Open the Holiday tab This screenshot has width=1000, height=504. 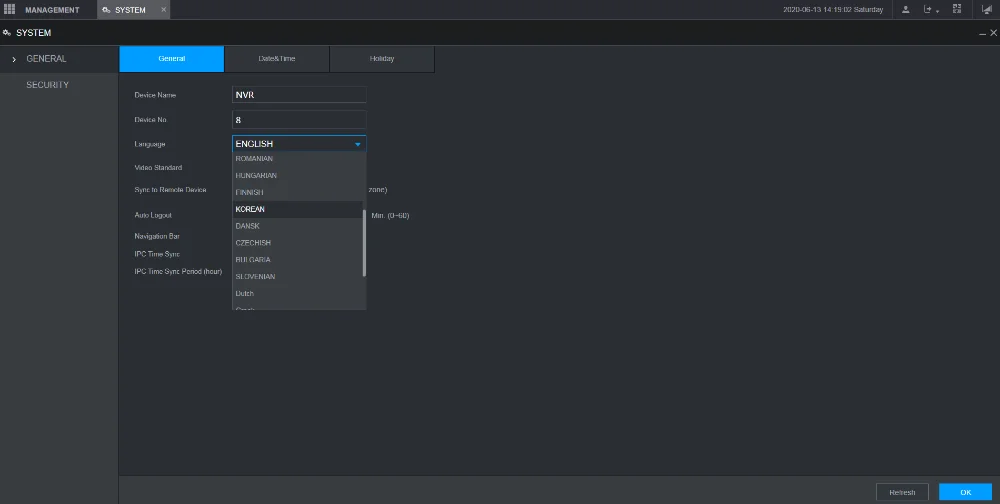[x=382, y=59]
